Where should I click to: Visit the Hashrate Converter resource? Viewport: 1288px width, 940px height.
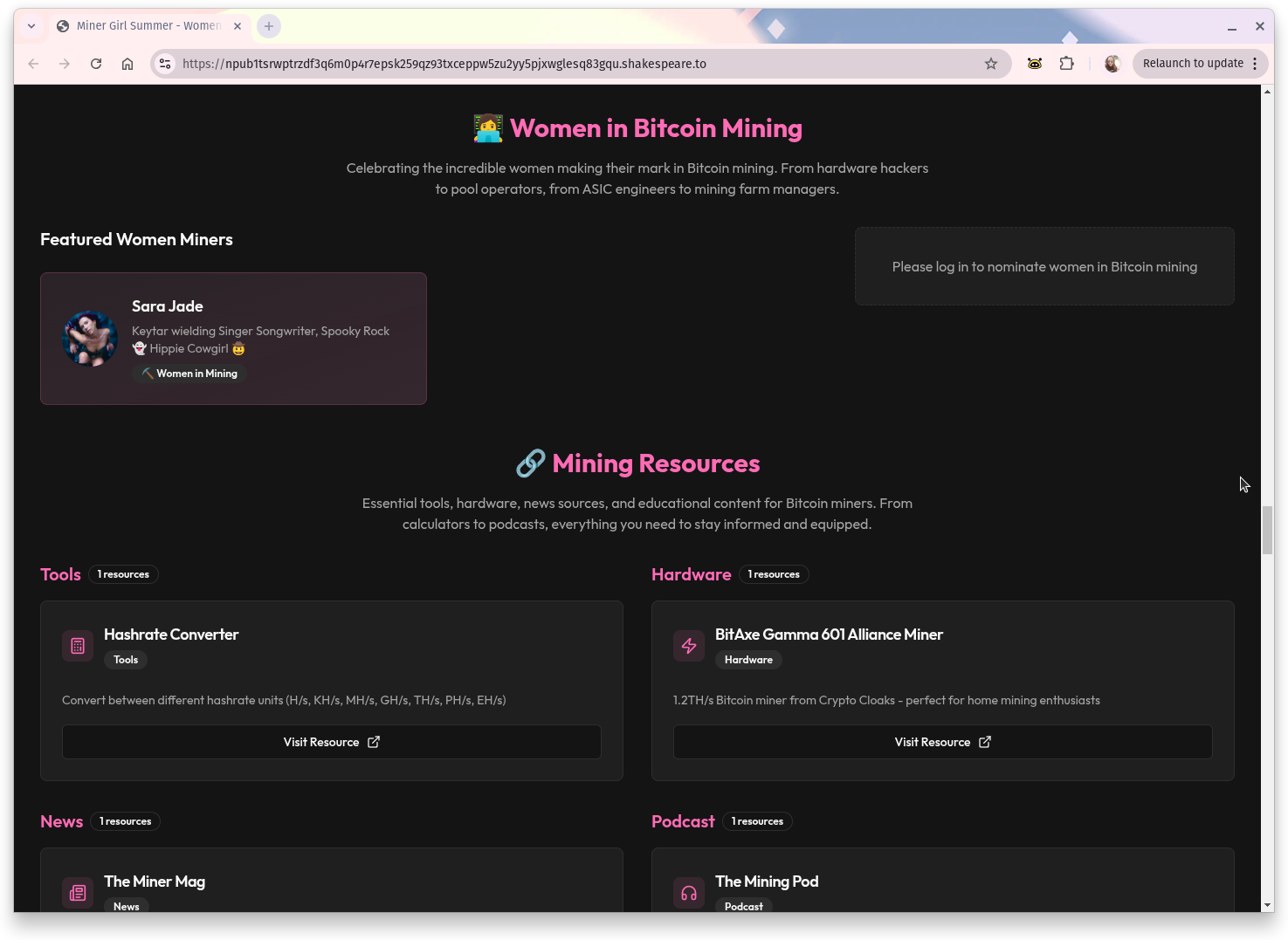[x=331, y=742]
